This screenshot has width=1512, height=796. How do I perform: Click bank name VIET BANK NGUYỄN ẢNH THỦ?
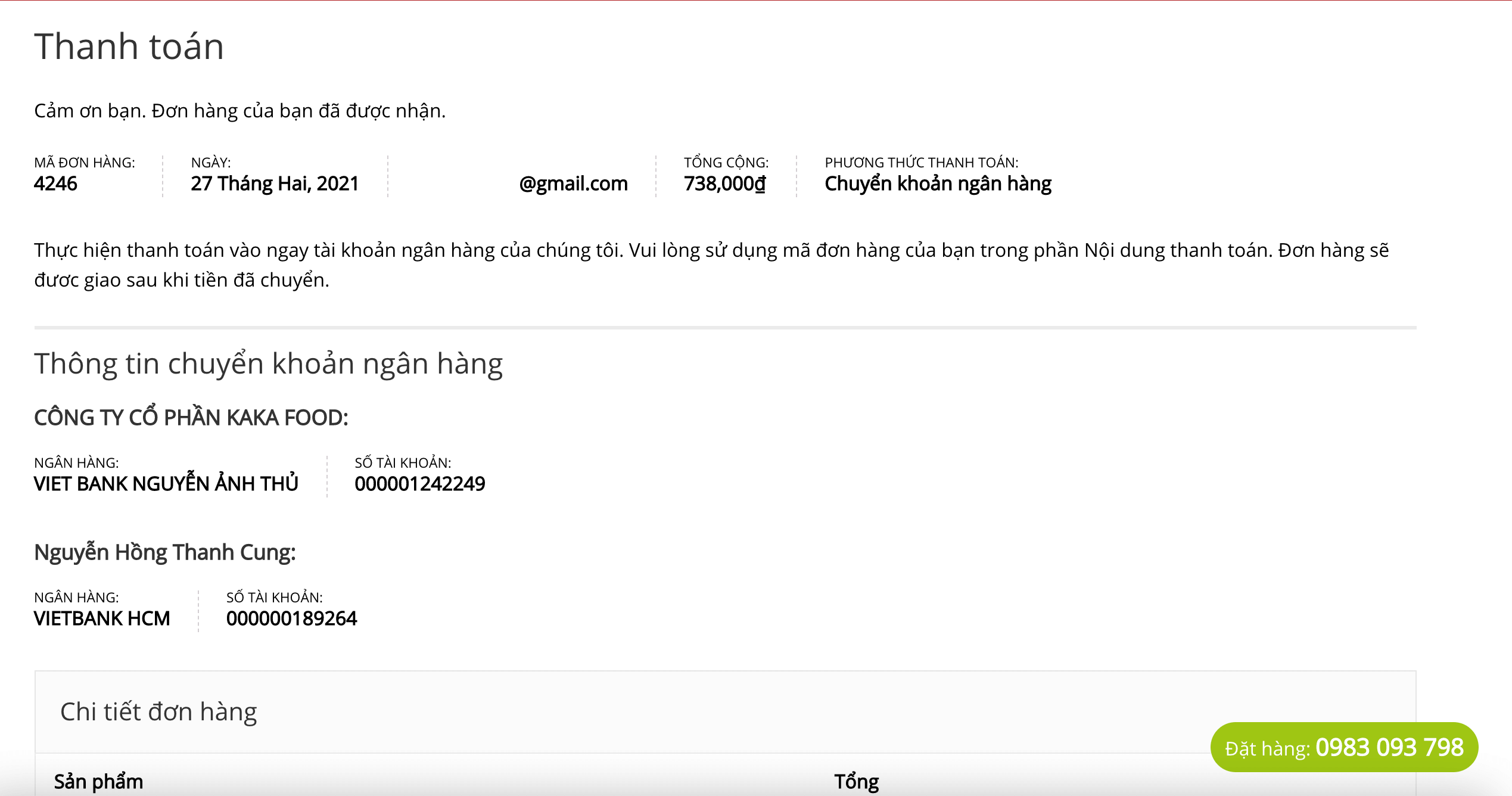click(x=166, y=484)
